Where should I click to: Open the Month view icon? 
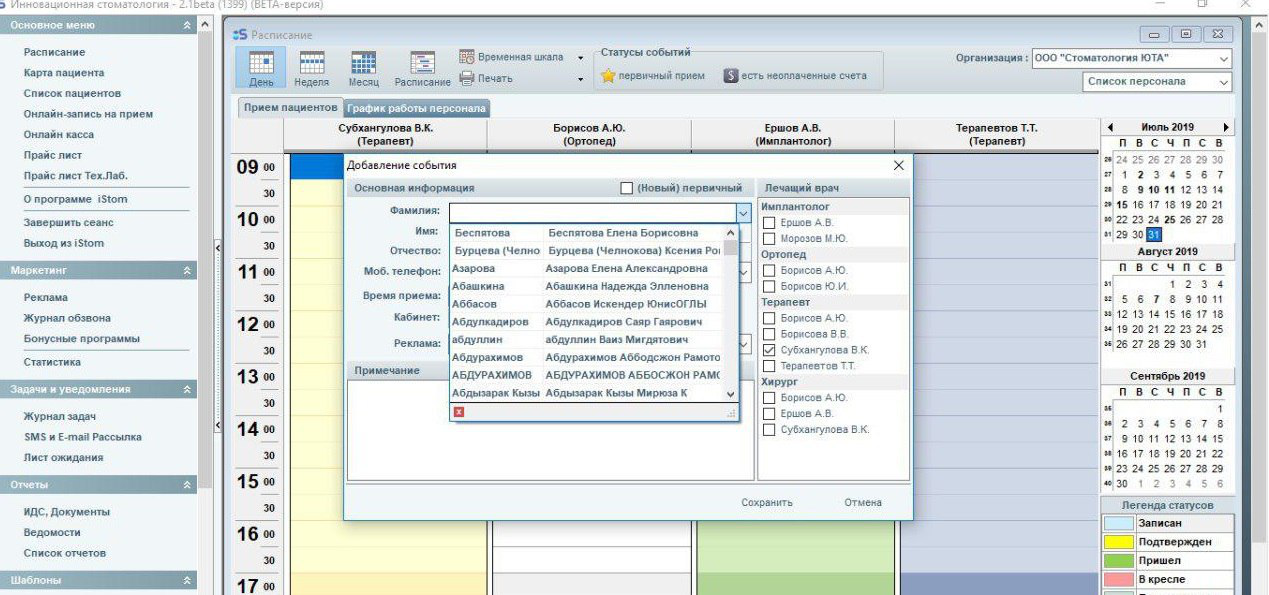click(x=363, y=67)
